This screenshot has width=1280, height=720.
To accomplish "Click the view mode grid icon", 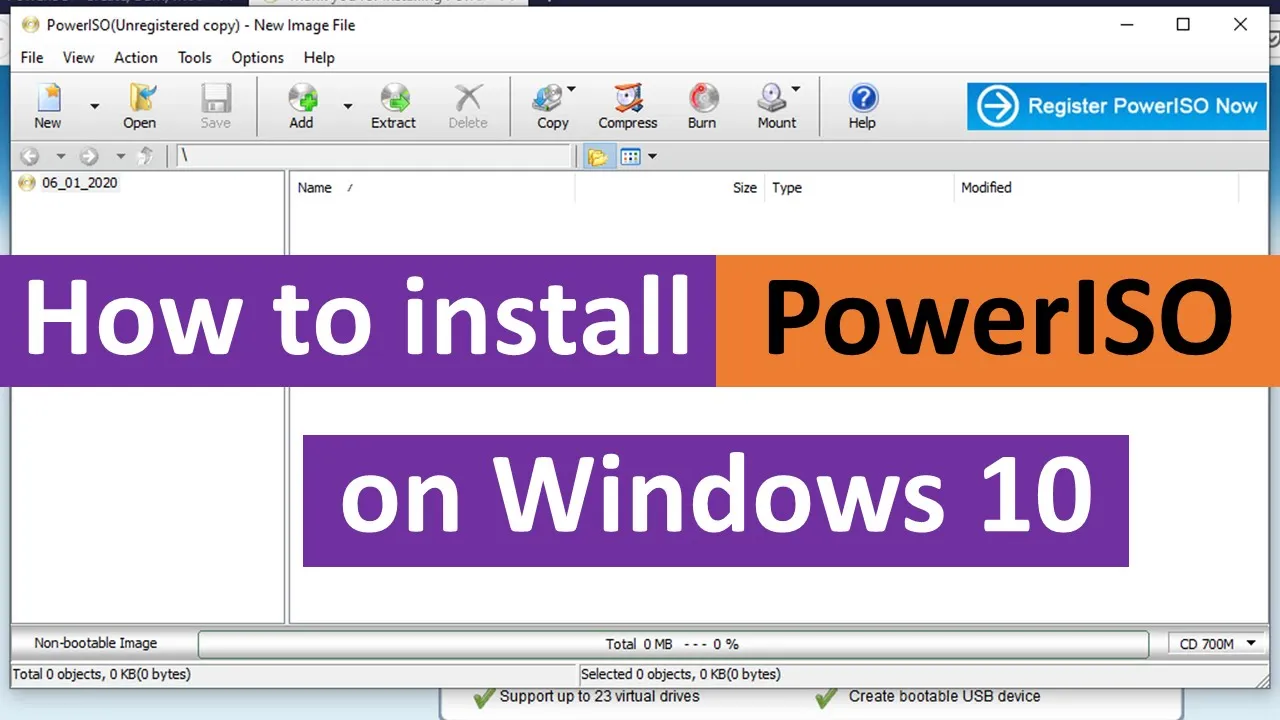I will click(x=630, y=156).
